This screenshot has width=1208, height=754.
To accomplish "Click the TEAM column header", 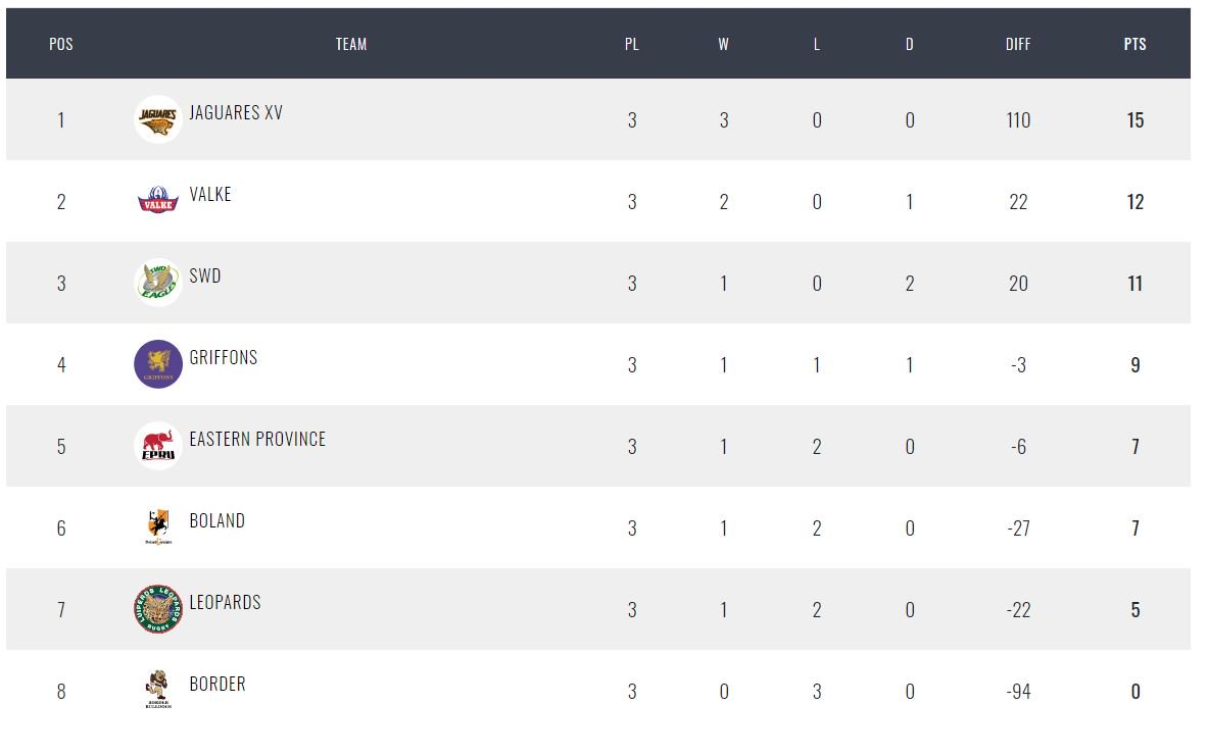I will [351, 44].
